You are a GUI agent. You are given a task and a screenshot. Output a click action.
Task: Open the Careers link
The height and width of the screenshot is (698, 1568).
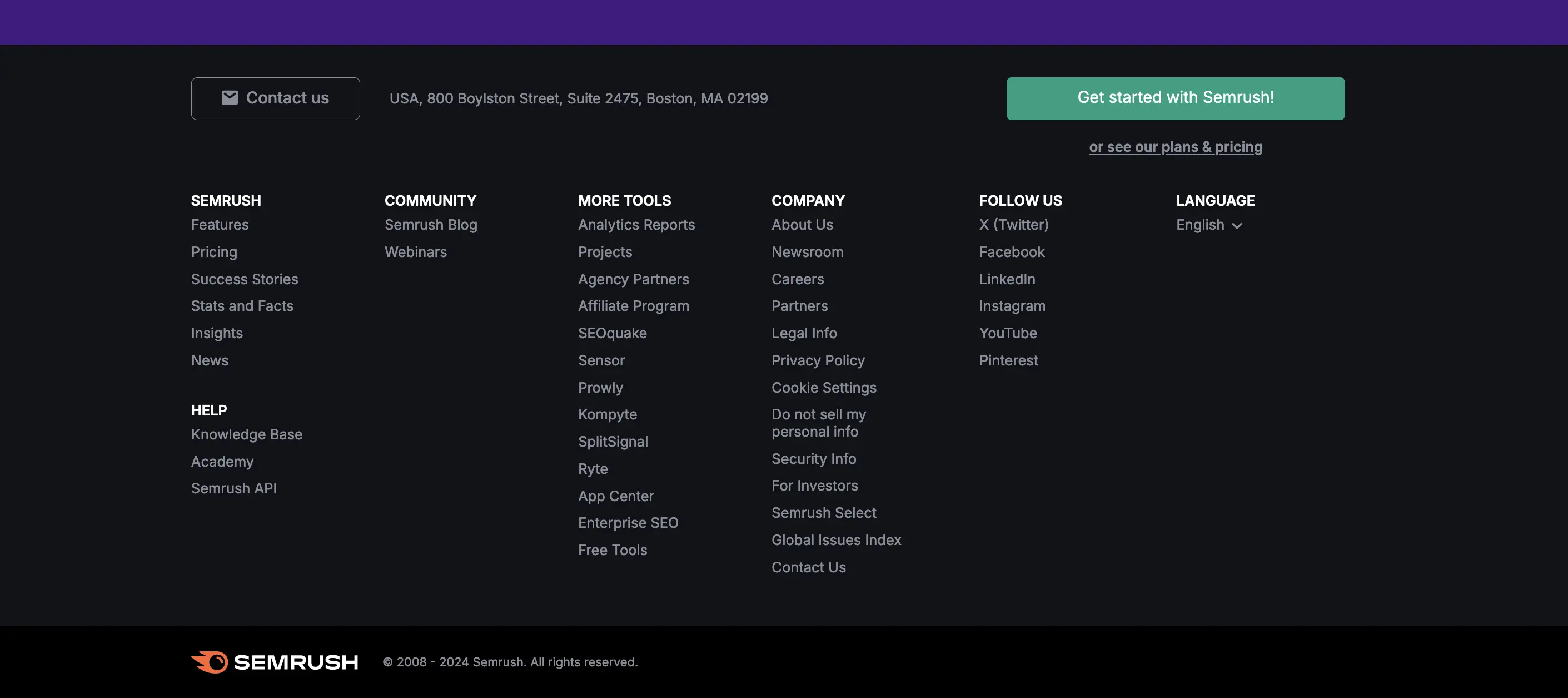[798, 279]
